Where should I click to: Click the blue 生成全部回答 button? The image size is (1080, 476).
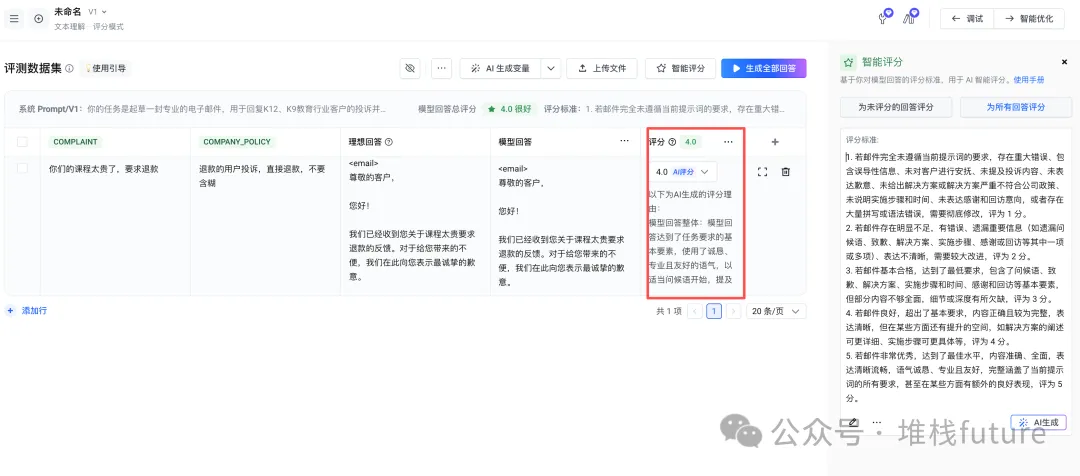tap(763, 68)
